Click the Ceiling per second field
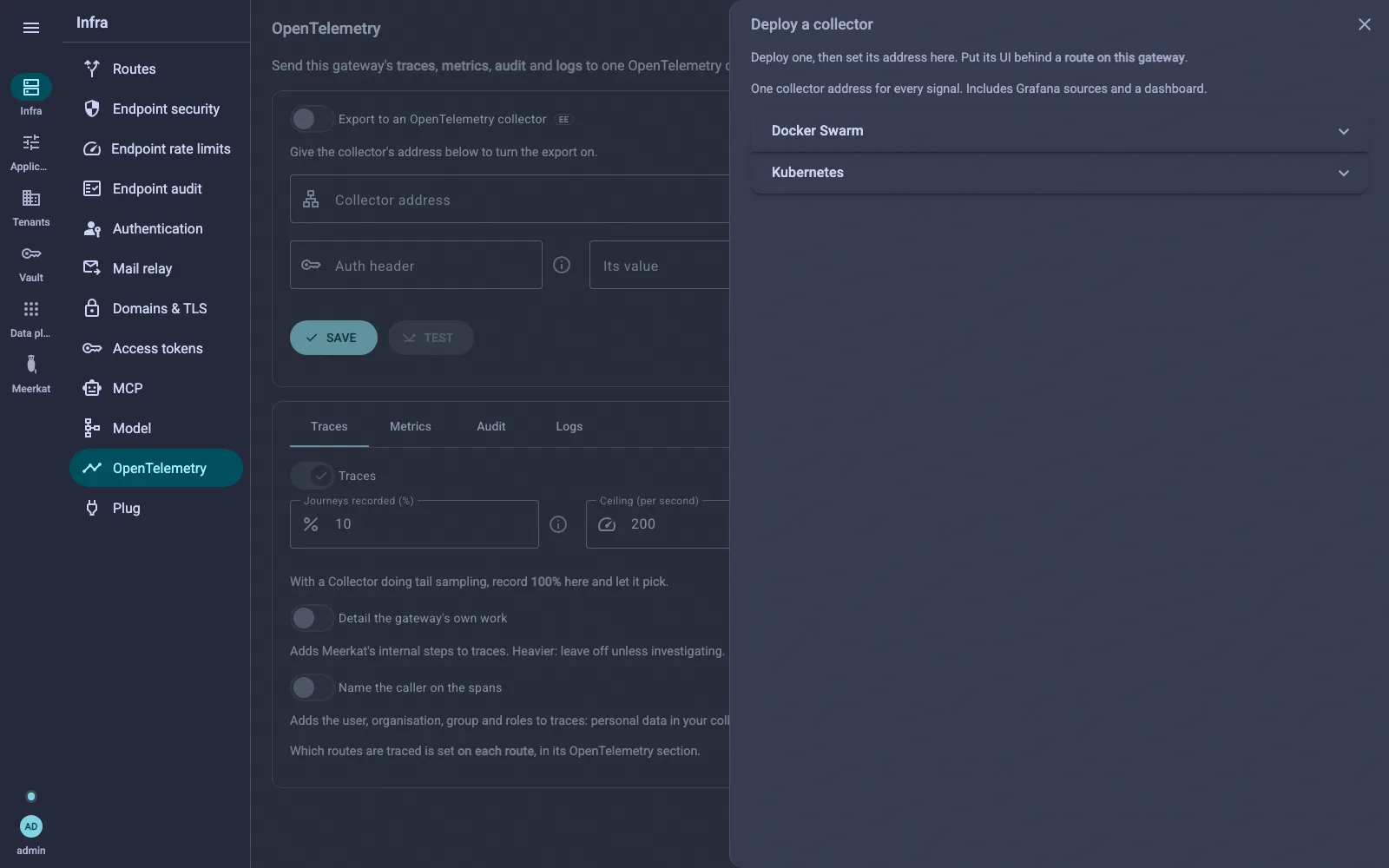 tap(658, 524)
